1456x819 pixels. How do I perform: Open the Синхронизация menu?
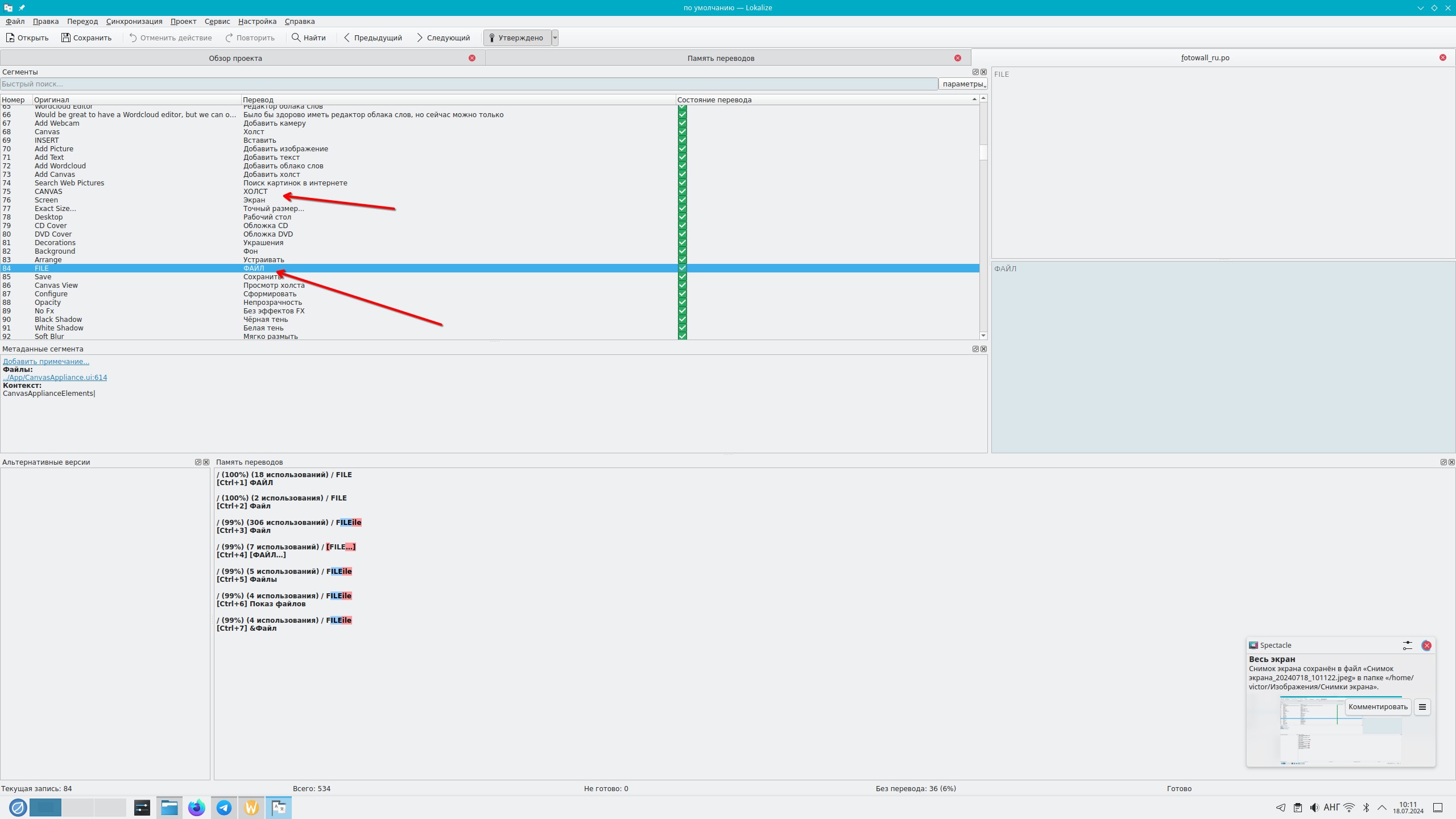(134, 22)
